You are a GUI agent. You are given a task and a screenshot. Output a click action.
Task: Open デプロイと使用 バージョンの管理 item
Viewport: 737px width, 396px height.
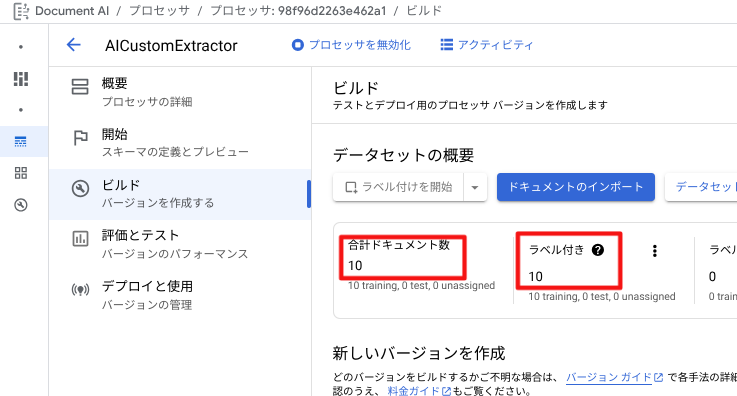[180, 295]
